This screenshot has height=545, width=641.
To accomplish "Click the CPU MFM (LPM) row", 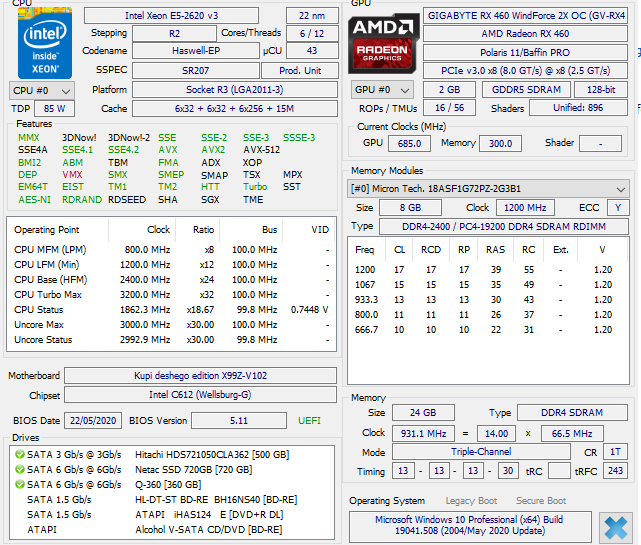I will point(172,250).
